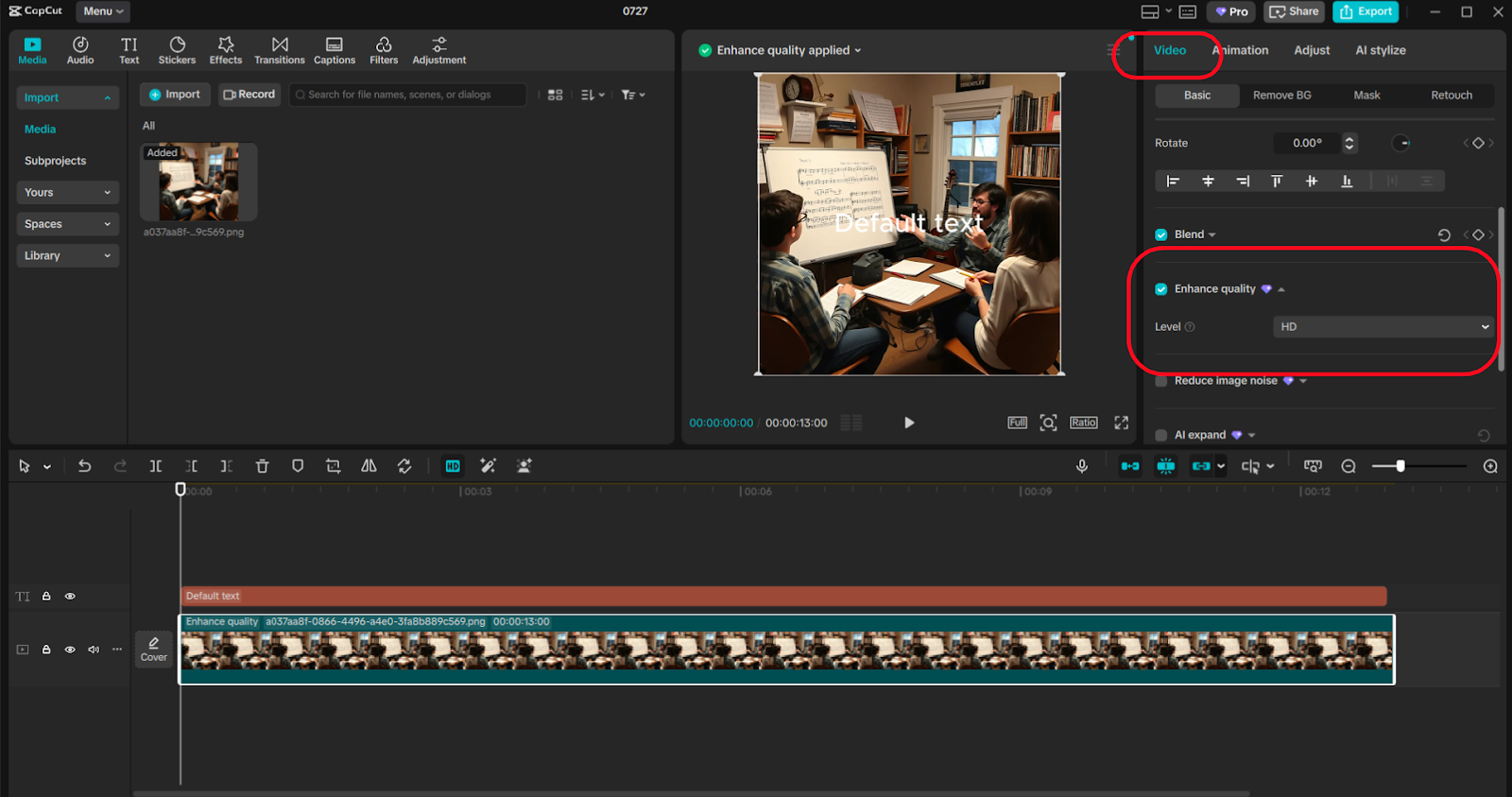Select the Remove BG tab
1512x797 pixels.
click(1281, 95)
